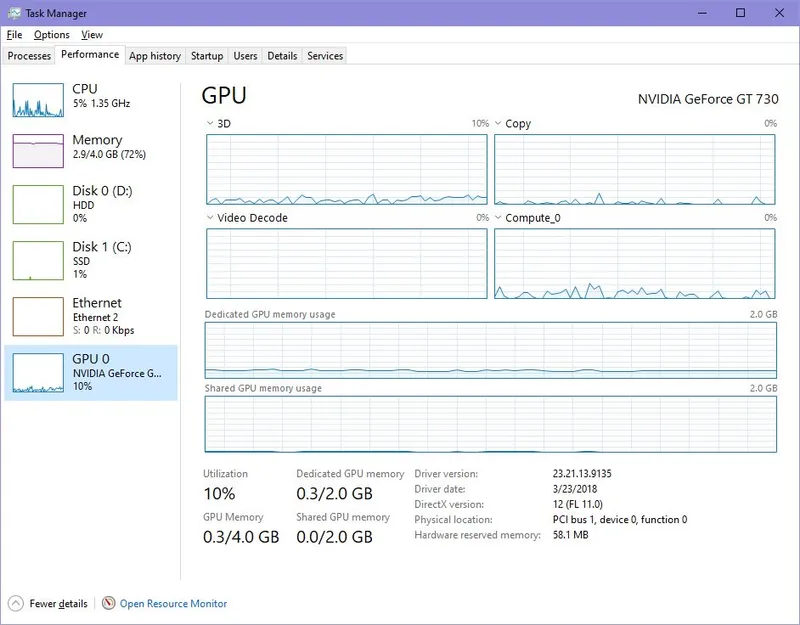Open the 3D engine dropdown chevron

tap(210, 123)
